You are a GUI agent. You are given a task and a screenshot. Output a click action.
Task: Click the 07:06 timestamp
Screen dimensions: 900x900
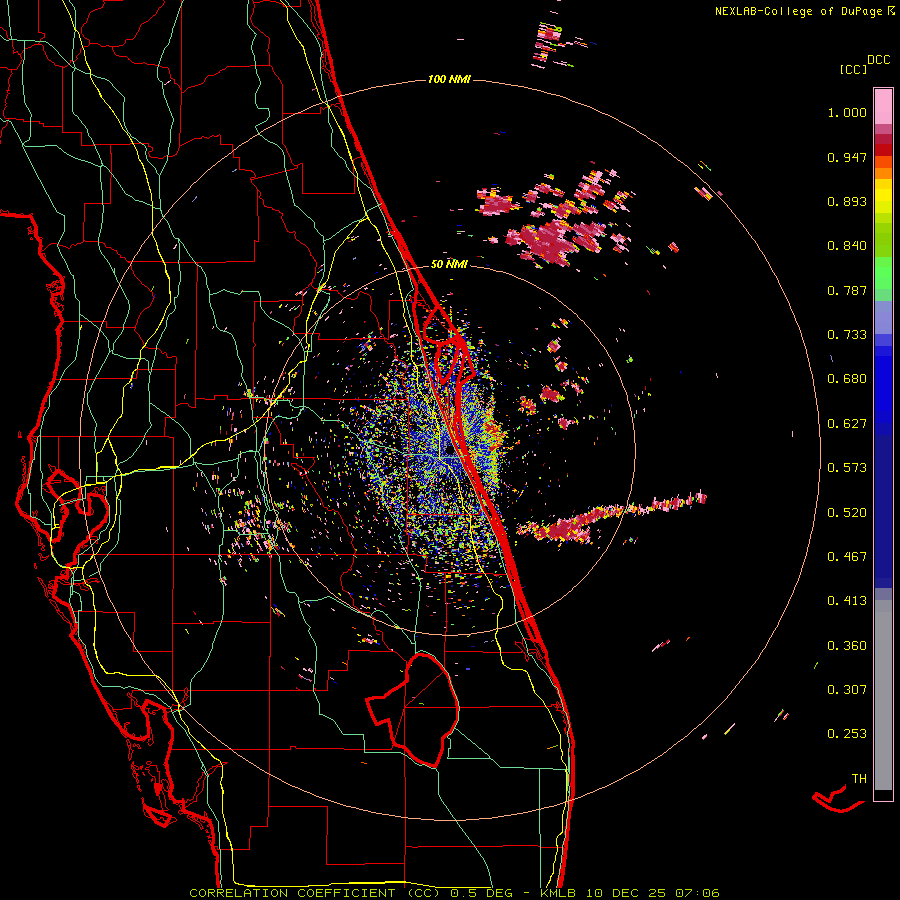click(696, 893)
